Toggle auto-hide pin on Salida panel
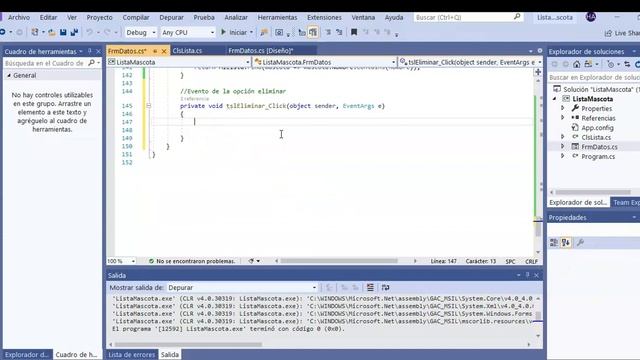Image resolution: width=640 pixels, height=360 pixels. pos(527,275)
